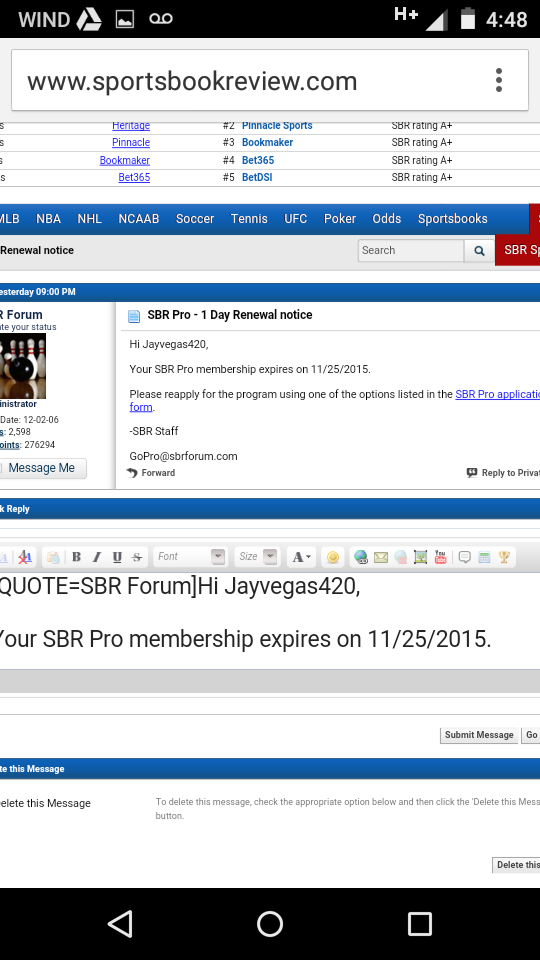The height and width of the screenshot is (960, 540).
Task: Click in the quick reply text area
Action: (270, 620)
